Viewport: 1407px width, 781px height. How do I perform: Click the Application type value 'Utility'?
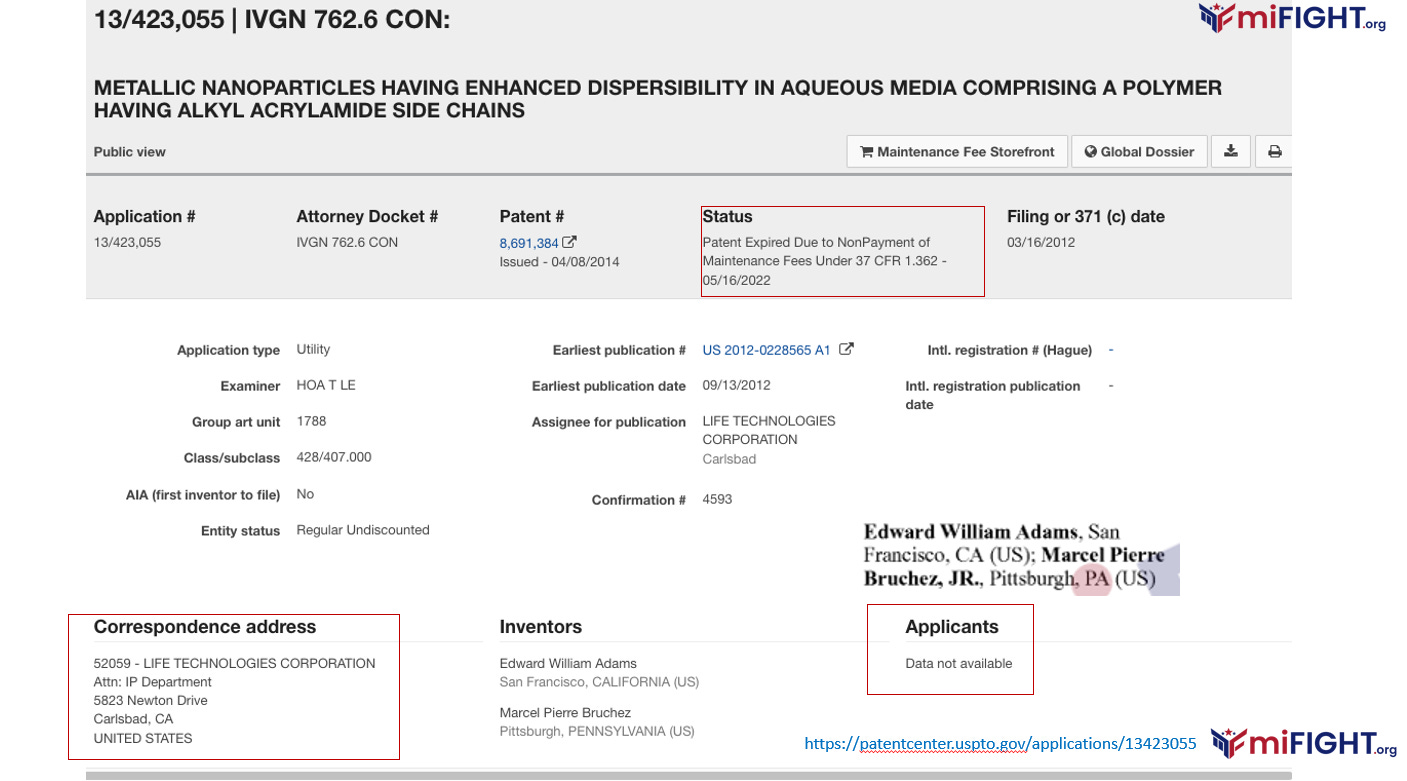coord(313,349)
